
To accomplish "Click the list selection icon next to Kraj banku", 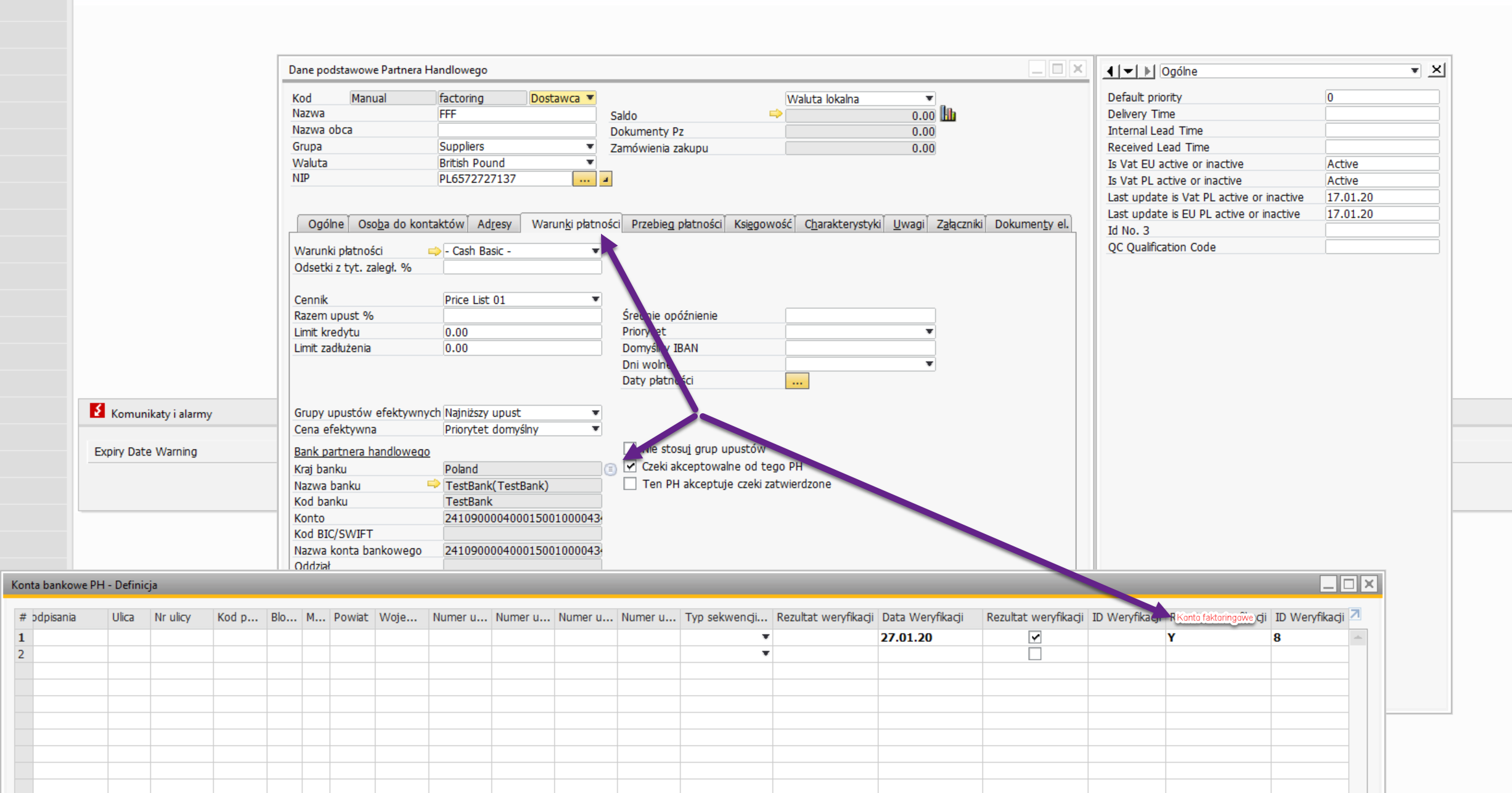I will click(x=610, y=469).
